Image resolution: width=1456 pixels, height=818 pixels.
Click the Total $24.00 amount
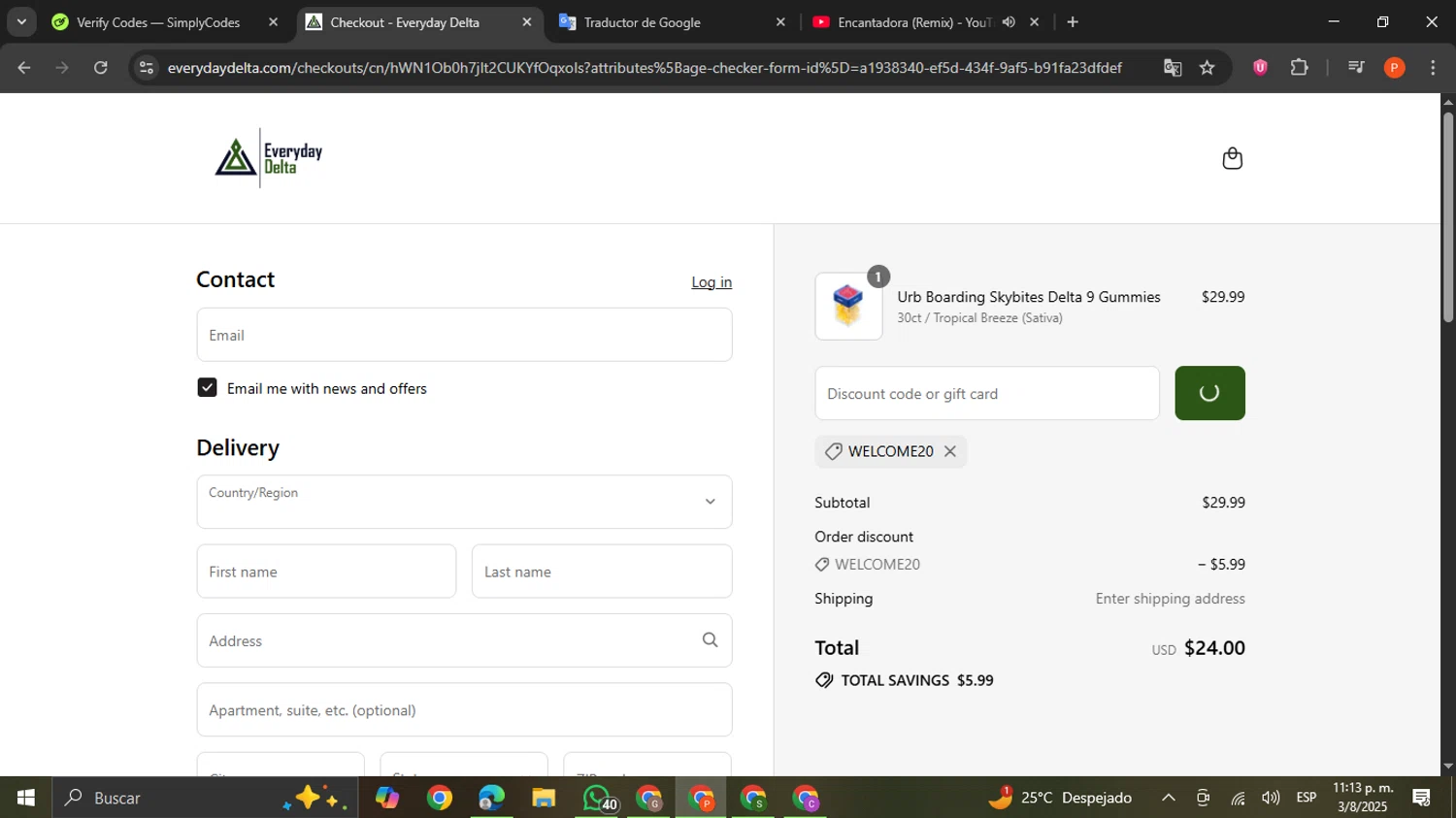tap(1214, 648)
